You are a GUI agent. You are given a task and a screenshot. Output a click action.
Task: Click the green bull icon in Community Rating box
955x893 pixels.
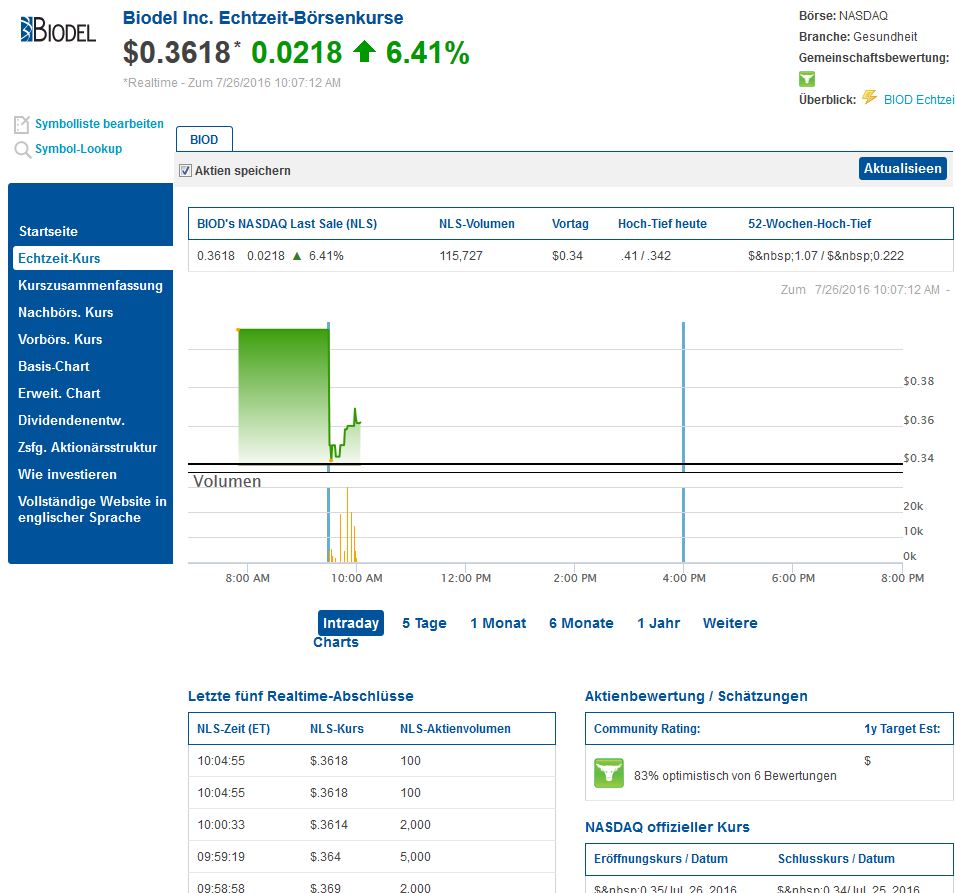(608, 773)
